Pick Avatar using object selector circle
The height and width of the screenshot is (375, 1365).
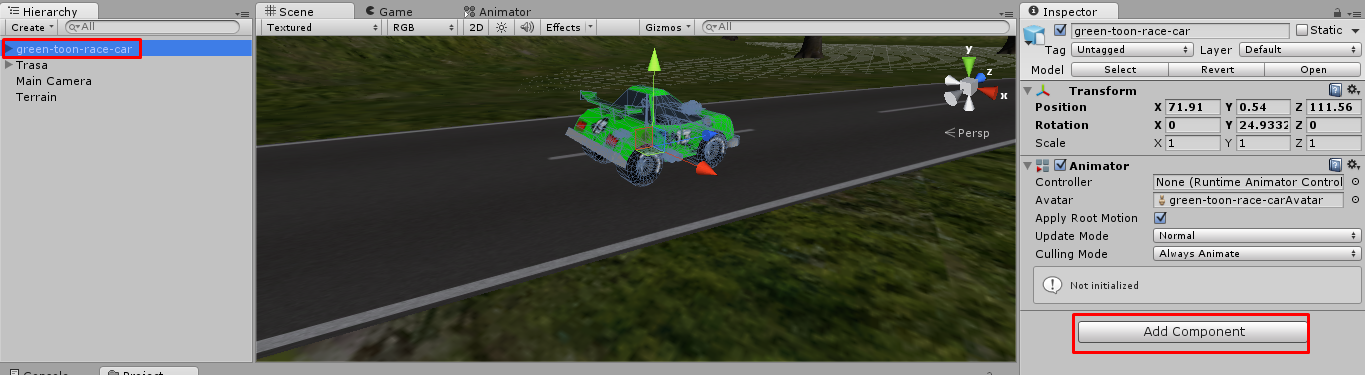click(1355, 200)
